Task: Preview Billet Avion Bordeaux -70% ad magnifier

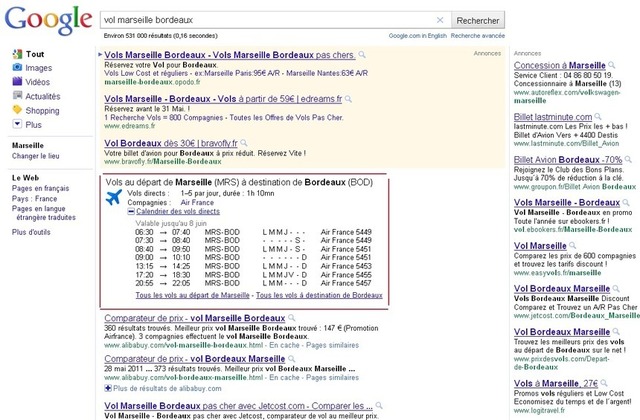Action: 628,159
